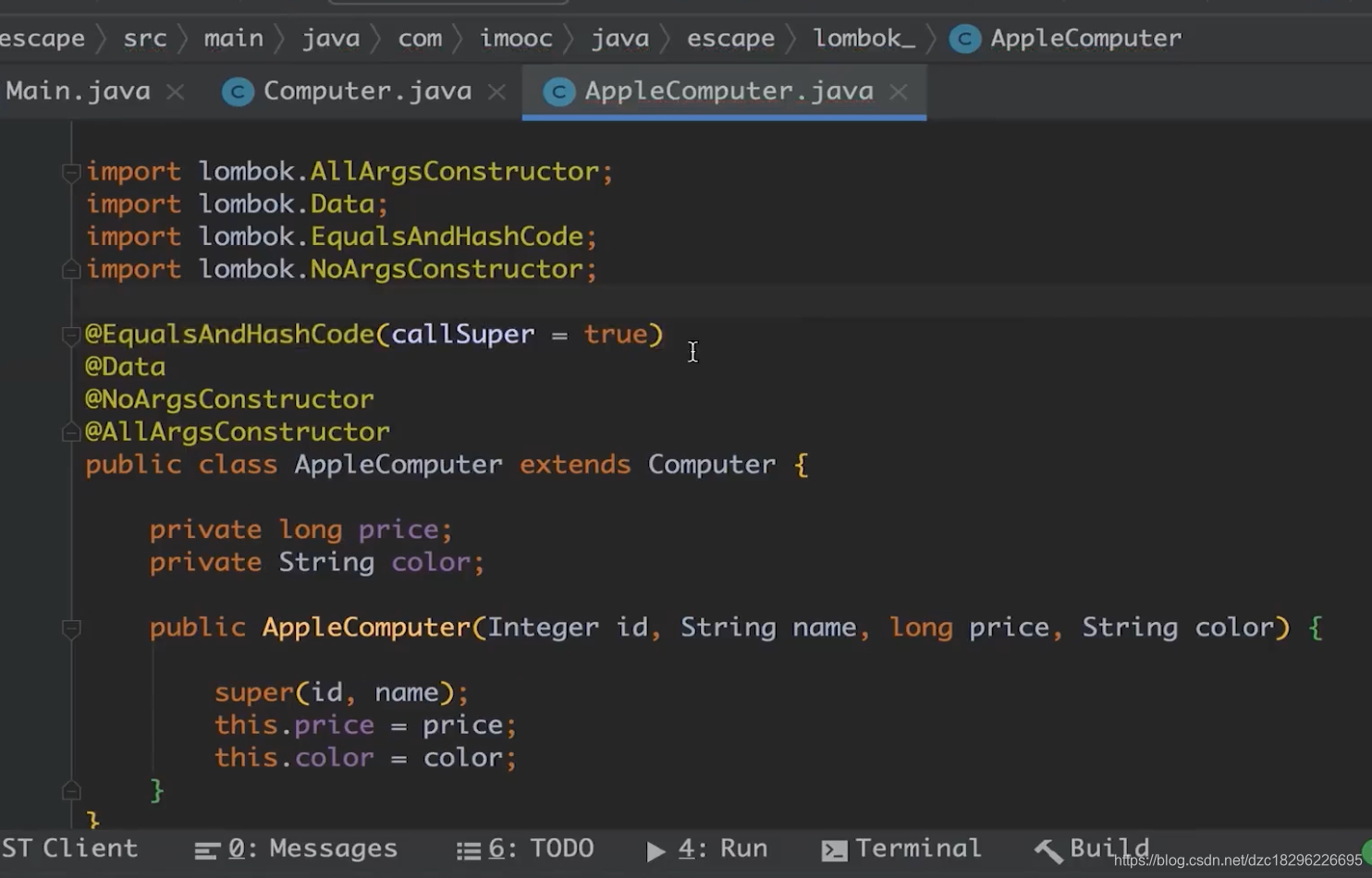Image resolution: width=1372 pixels, height=878 pixels.
Task: Click the 'true' value in annotation
Action: (616, 335)
